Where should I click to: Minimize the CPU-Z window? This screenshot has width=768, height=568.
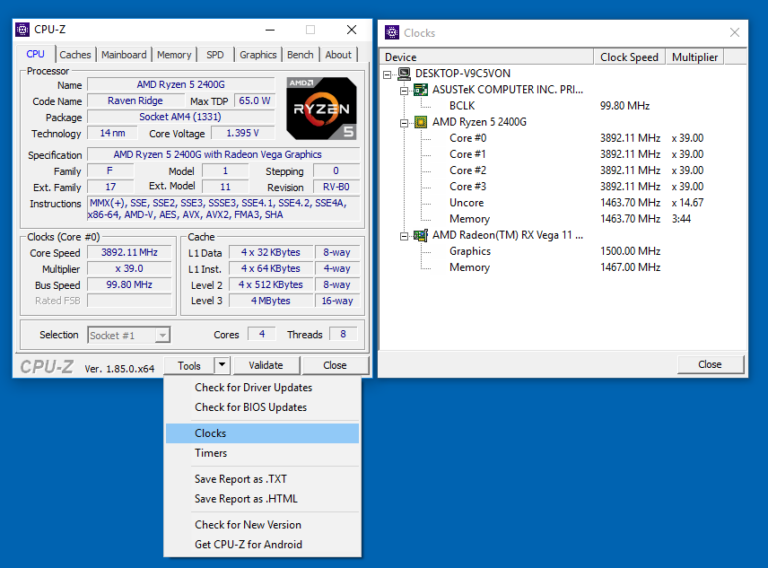coord(270,30)
